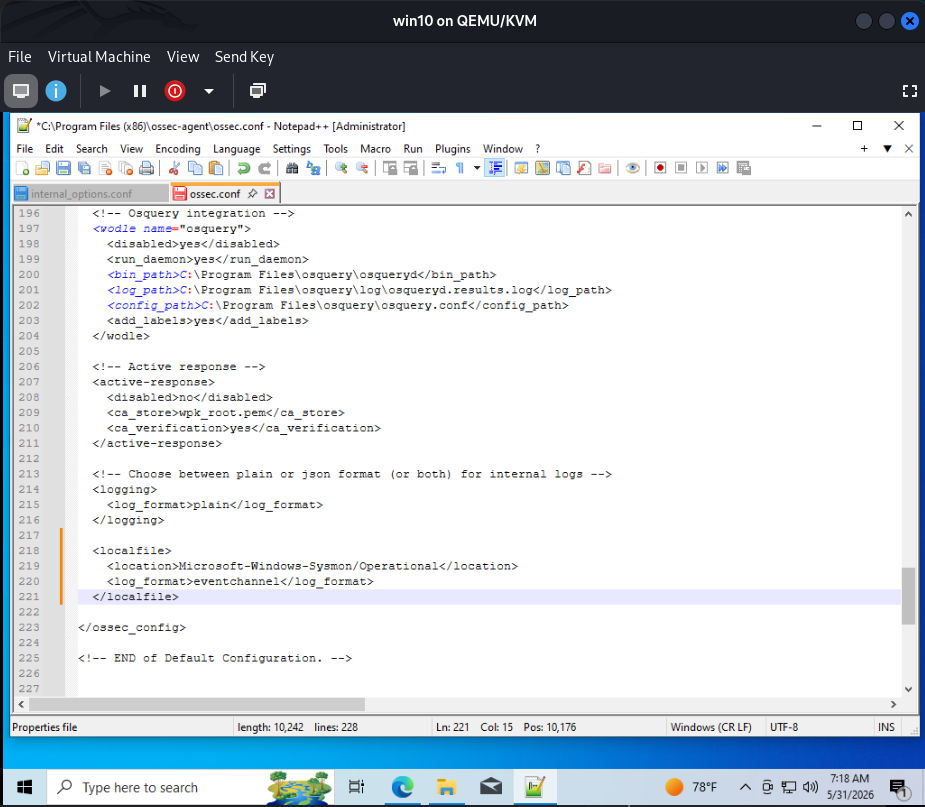Open the Tools menu
Viewport: 925px width, 807px height.
336,149
